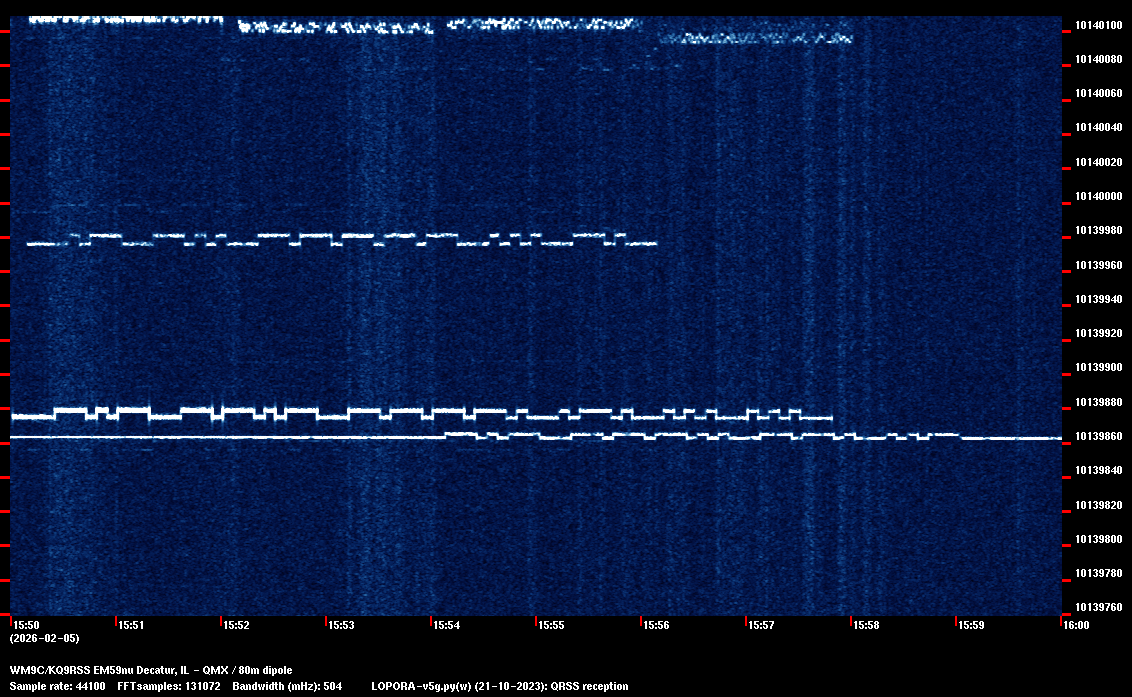Select the 10139880 frequency label

[1098, 403]
